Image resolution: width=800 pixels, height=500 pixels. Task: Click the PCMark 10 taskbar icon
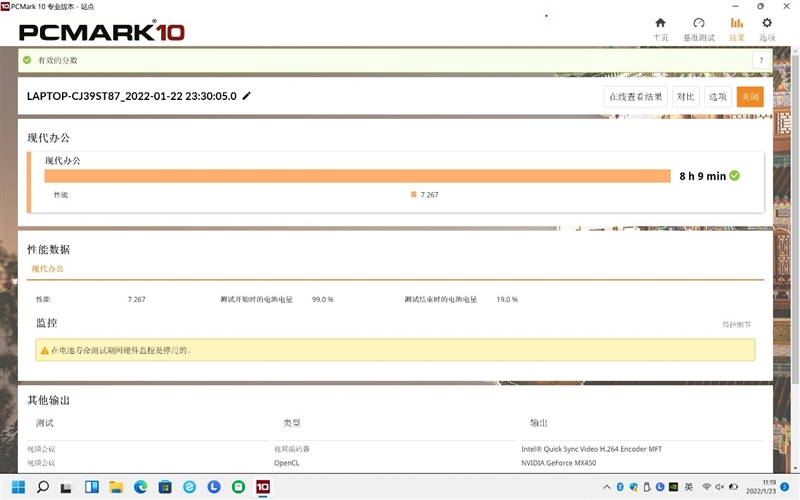[x=263, y=487]
